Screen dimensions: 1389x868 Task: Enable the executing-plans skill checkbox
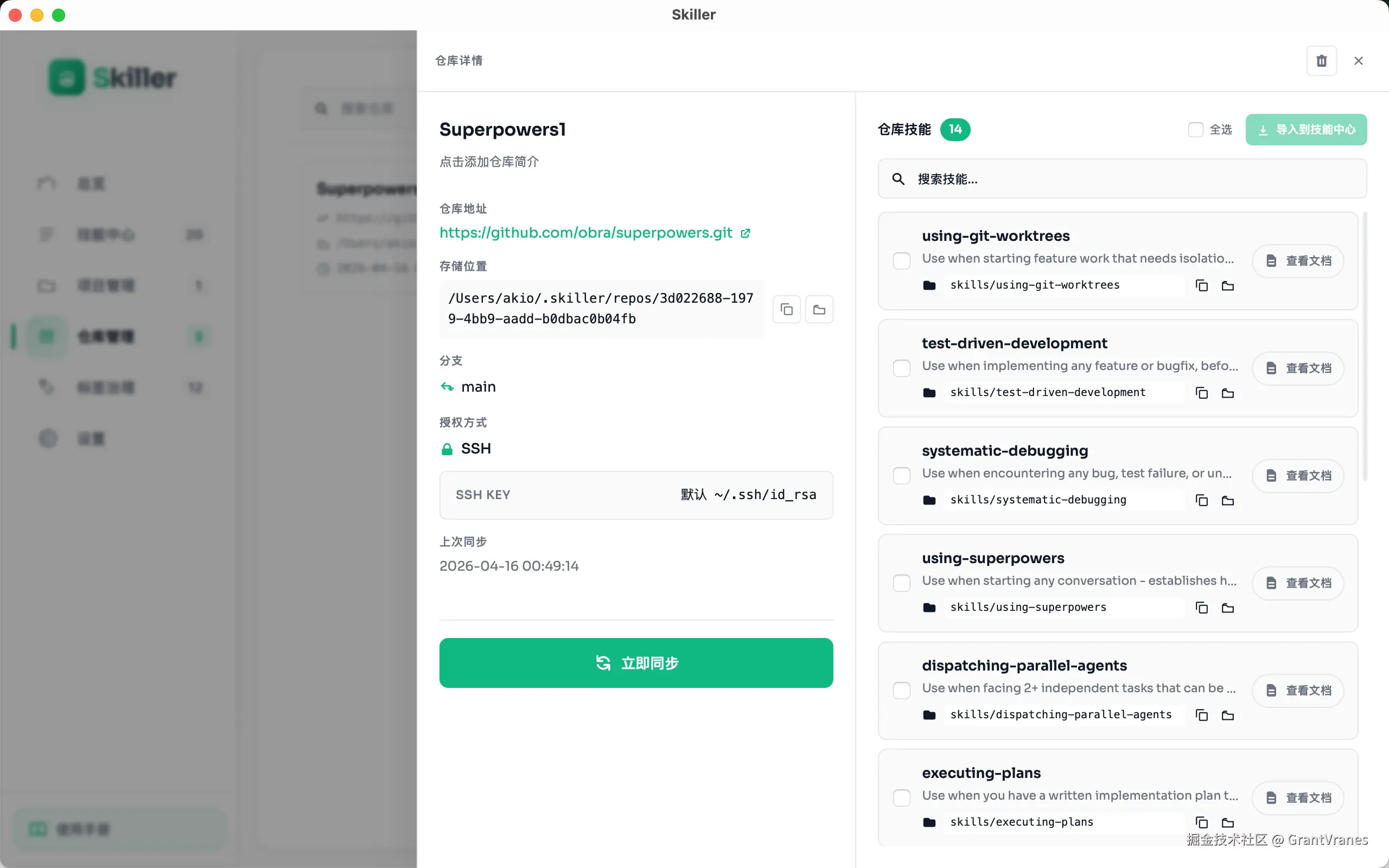[901, 797]
